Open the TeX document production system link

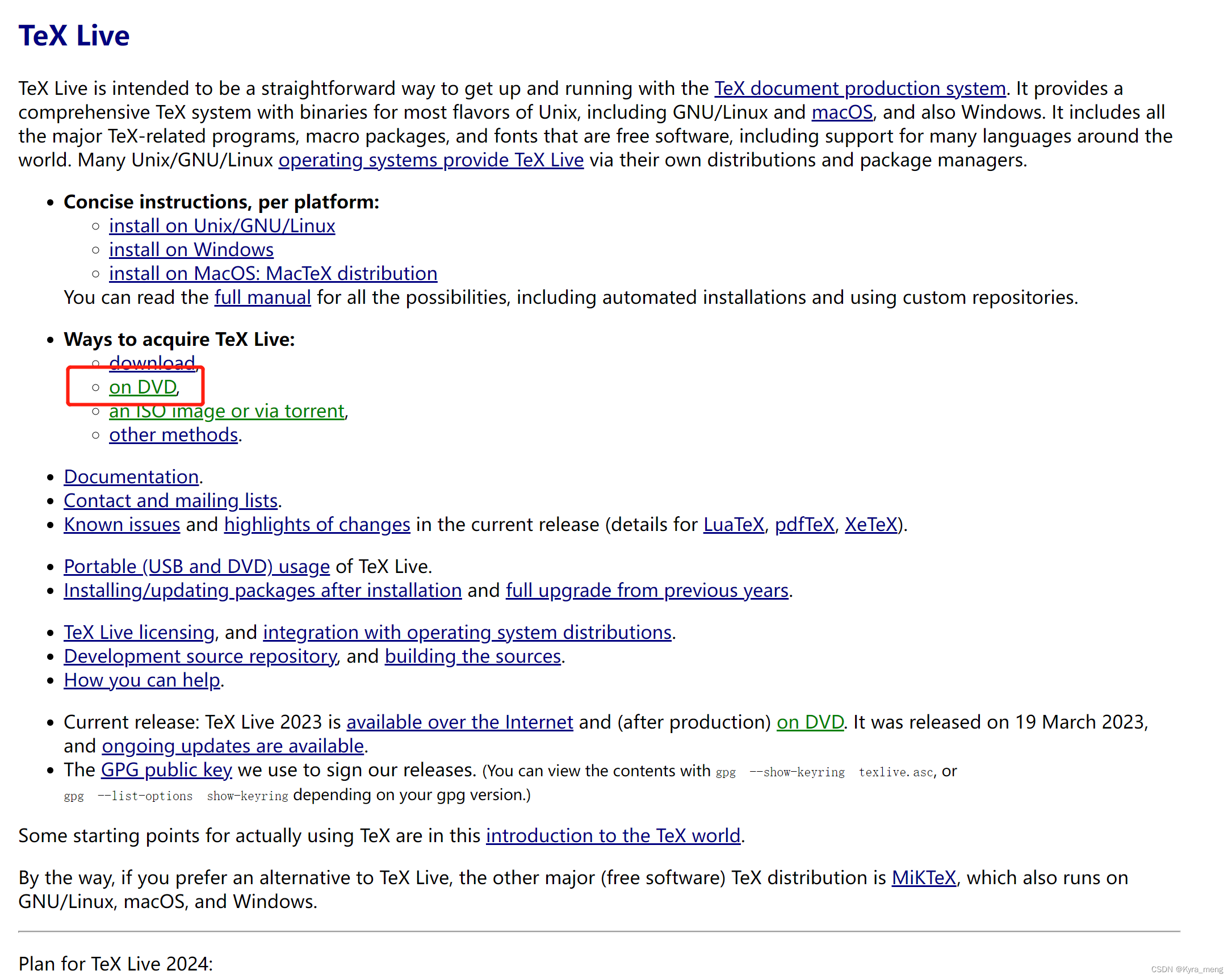[860, 89]
